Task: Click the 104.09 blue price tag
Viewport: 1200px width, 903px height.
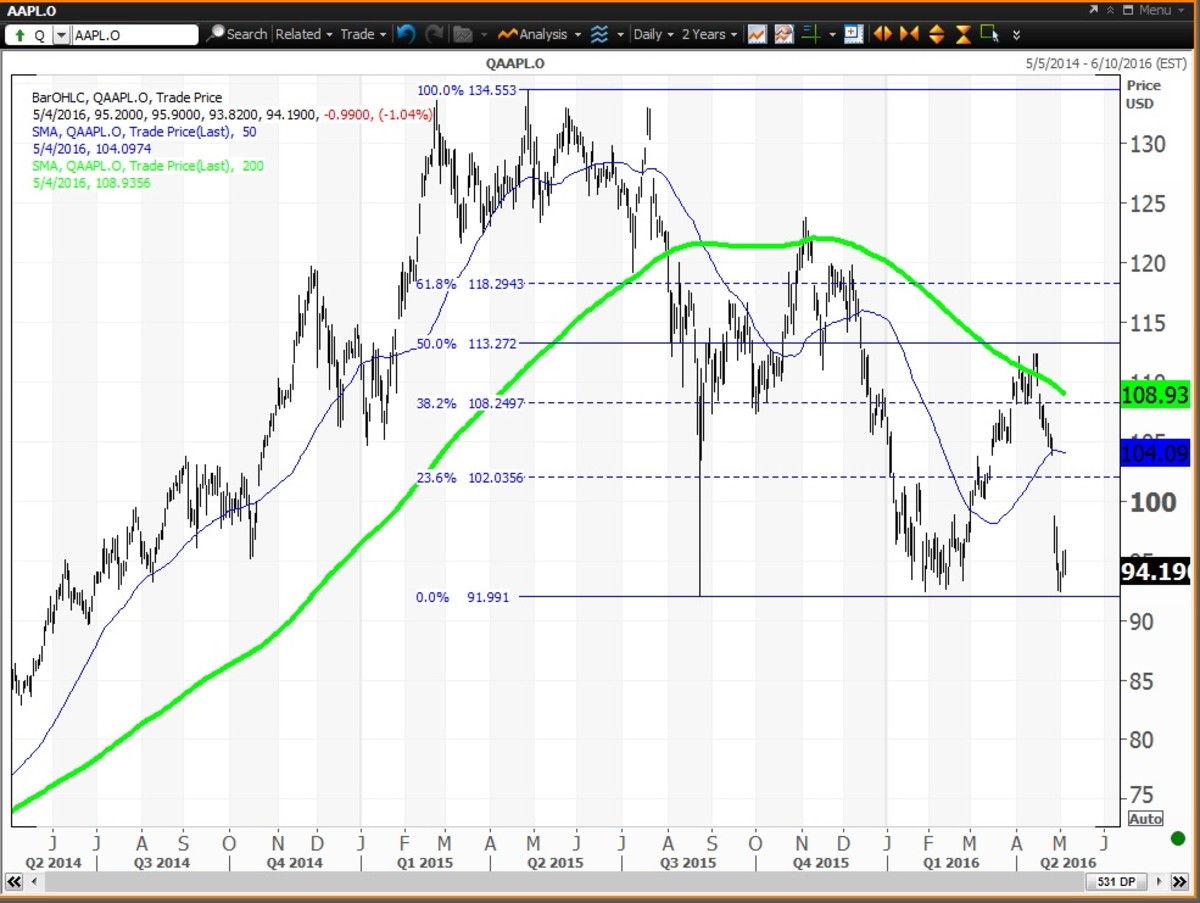Action: click(x=1156, y=455)
